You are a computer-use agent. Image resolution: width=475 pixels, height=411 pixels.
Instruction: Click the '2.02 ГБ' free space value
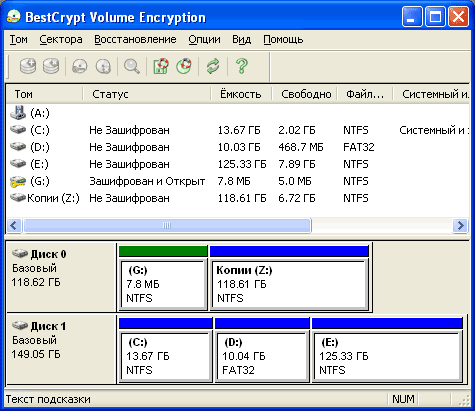(x=297, y=130)
